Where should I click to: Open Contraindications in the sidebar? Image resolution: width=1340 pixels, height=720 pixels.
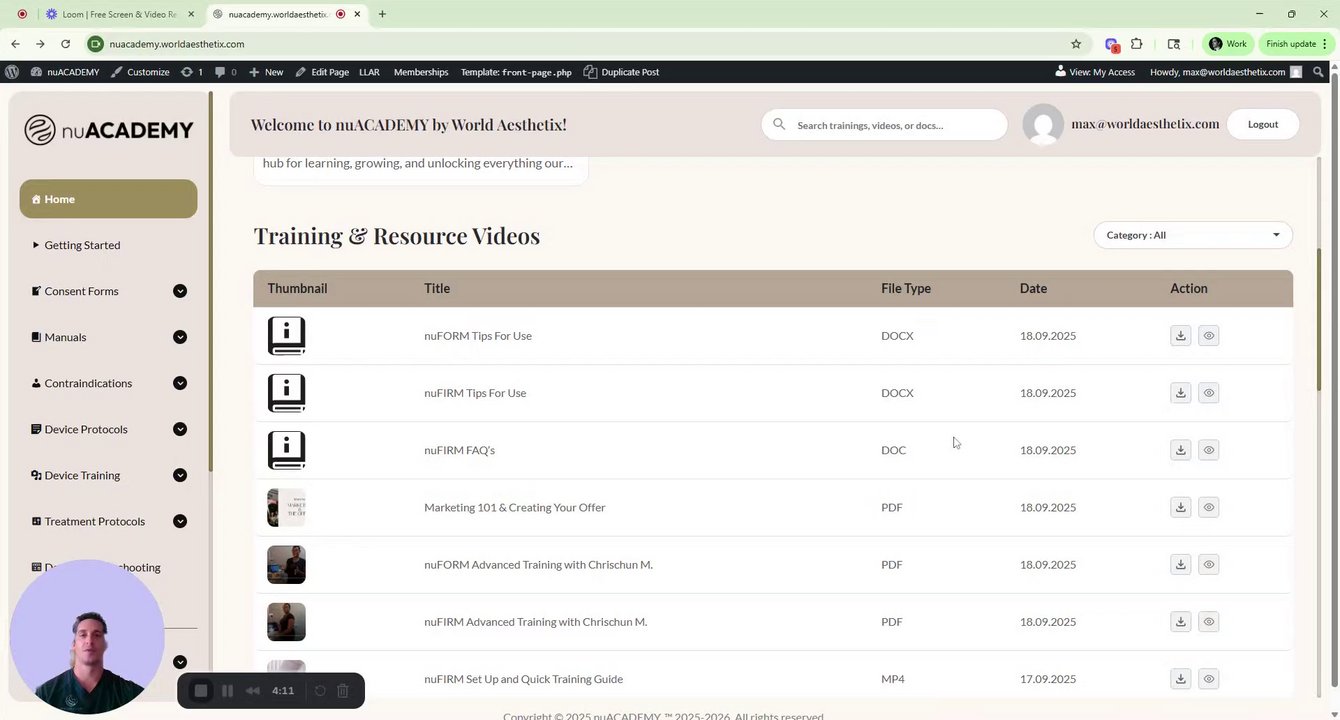(88, 383)
